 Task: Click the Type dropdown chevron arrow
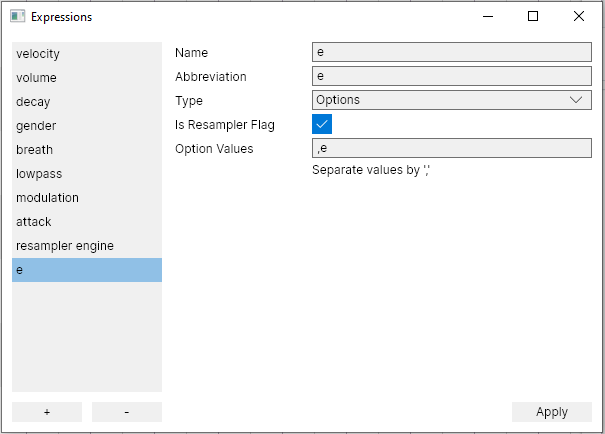coord(577,100)
